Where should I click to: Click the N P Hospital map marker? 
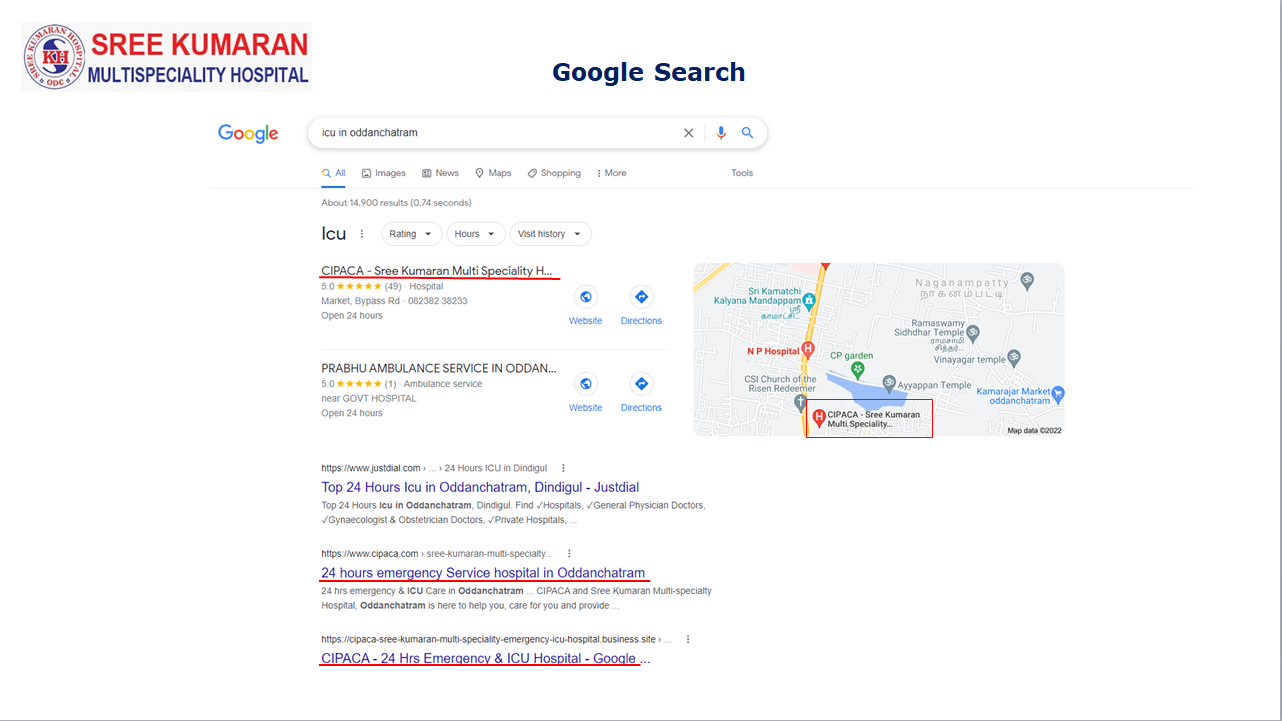(x=808, y=349)
